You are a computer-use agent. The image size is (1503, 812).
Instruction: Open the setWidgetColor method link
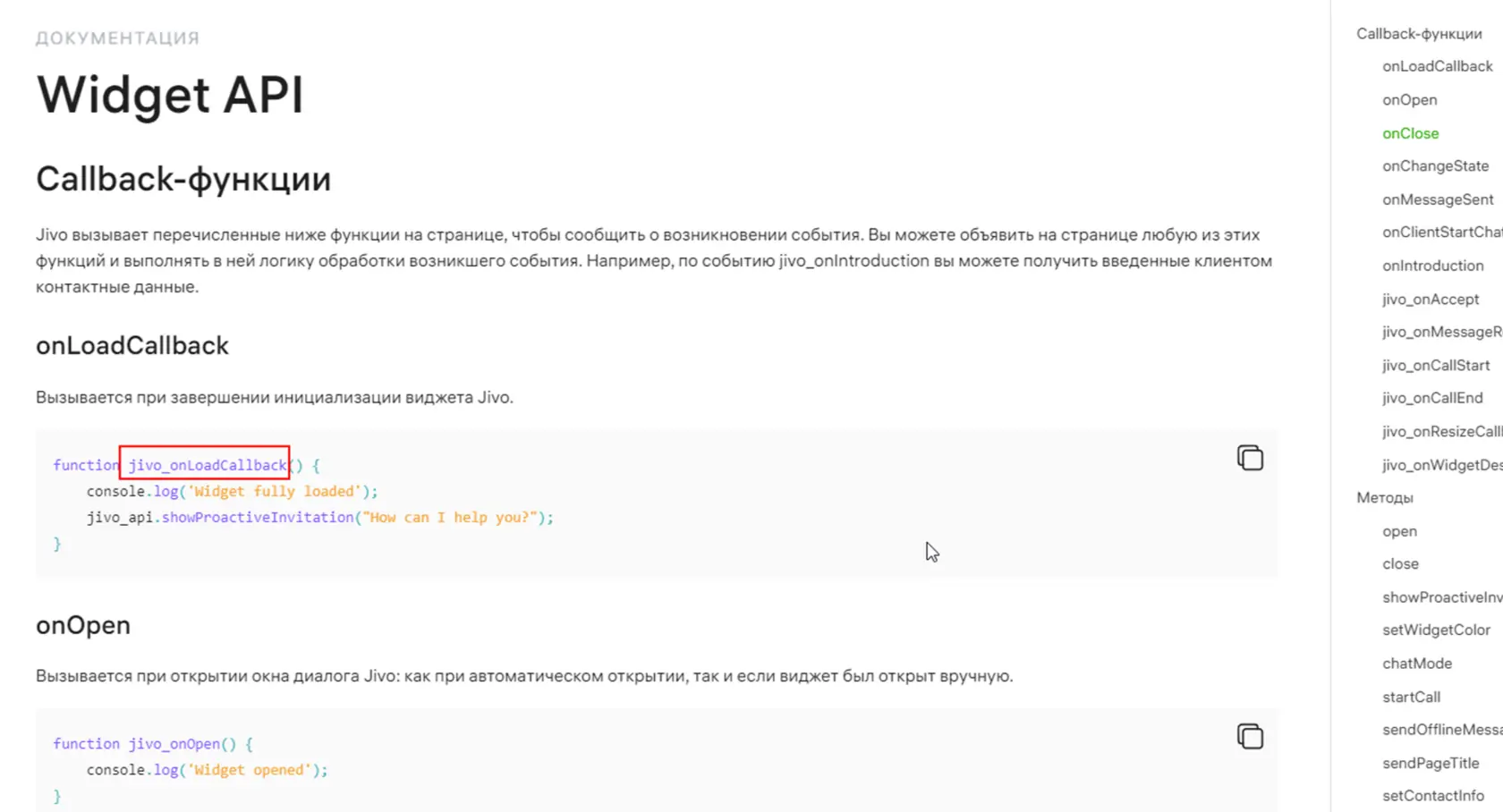coord(1436,630)
